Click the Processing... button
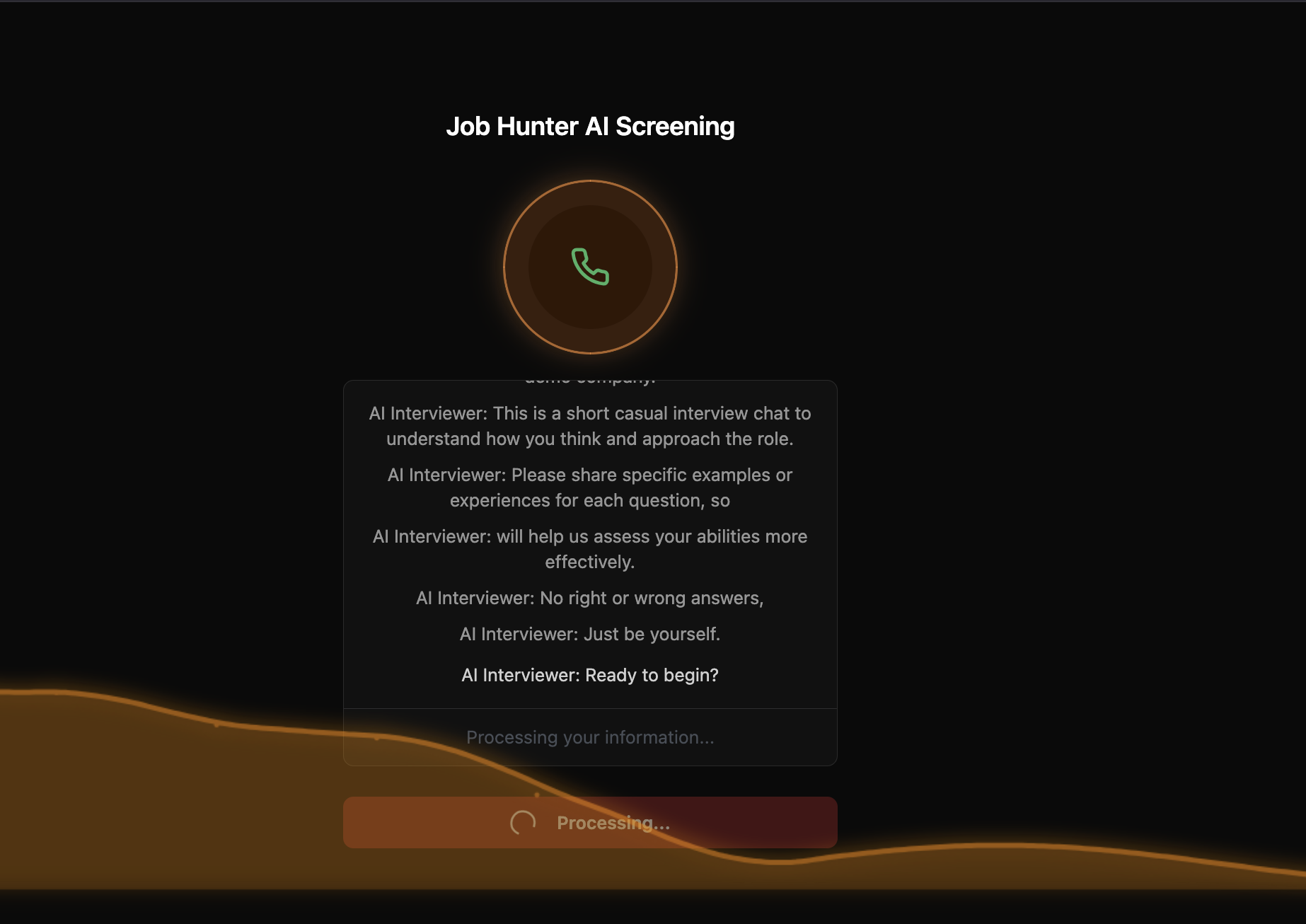The image size is (1306, 924). [x=590, y=822]
